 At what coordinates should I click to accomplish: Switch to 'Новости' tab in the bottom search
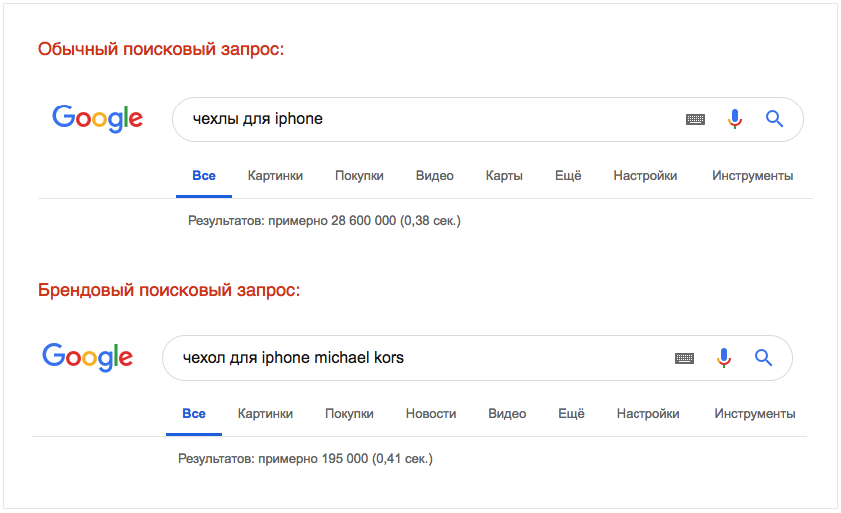point(431,414)
